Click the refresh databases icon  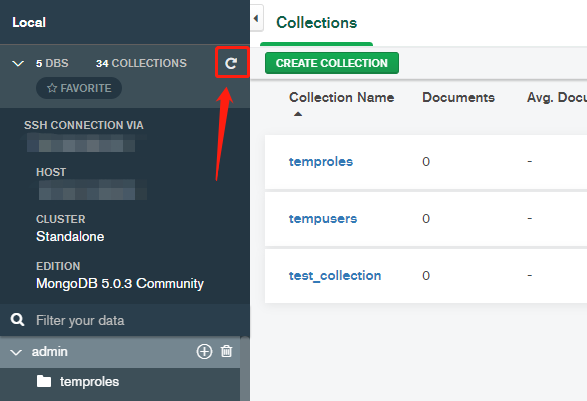tap(231, 63)
